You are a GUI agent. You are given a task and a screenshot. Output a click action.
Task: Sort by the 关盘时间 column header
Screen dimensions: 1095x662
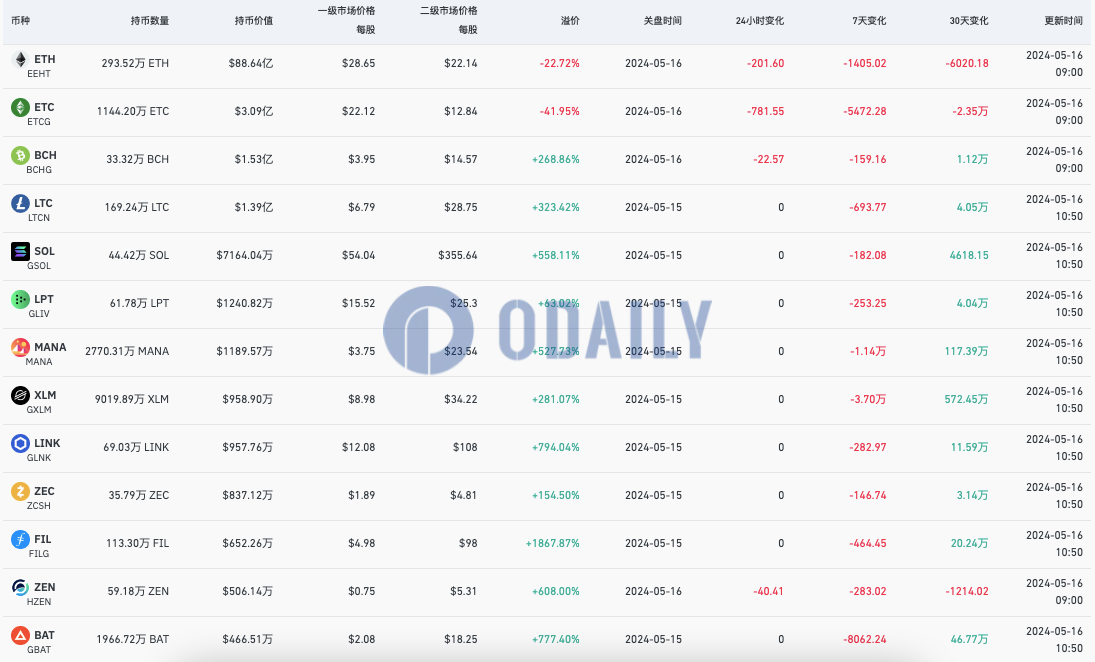click(662, 20)
